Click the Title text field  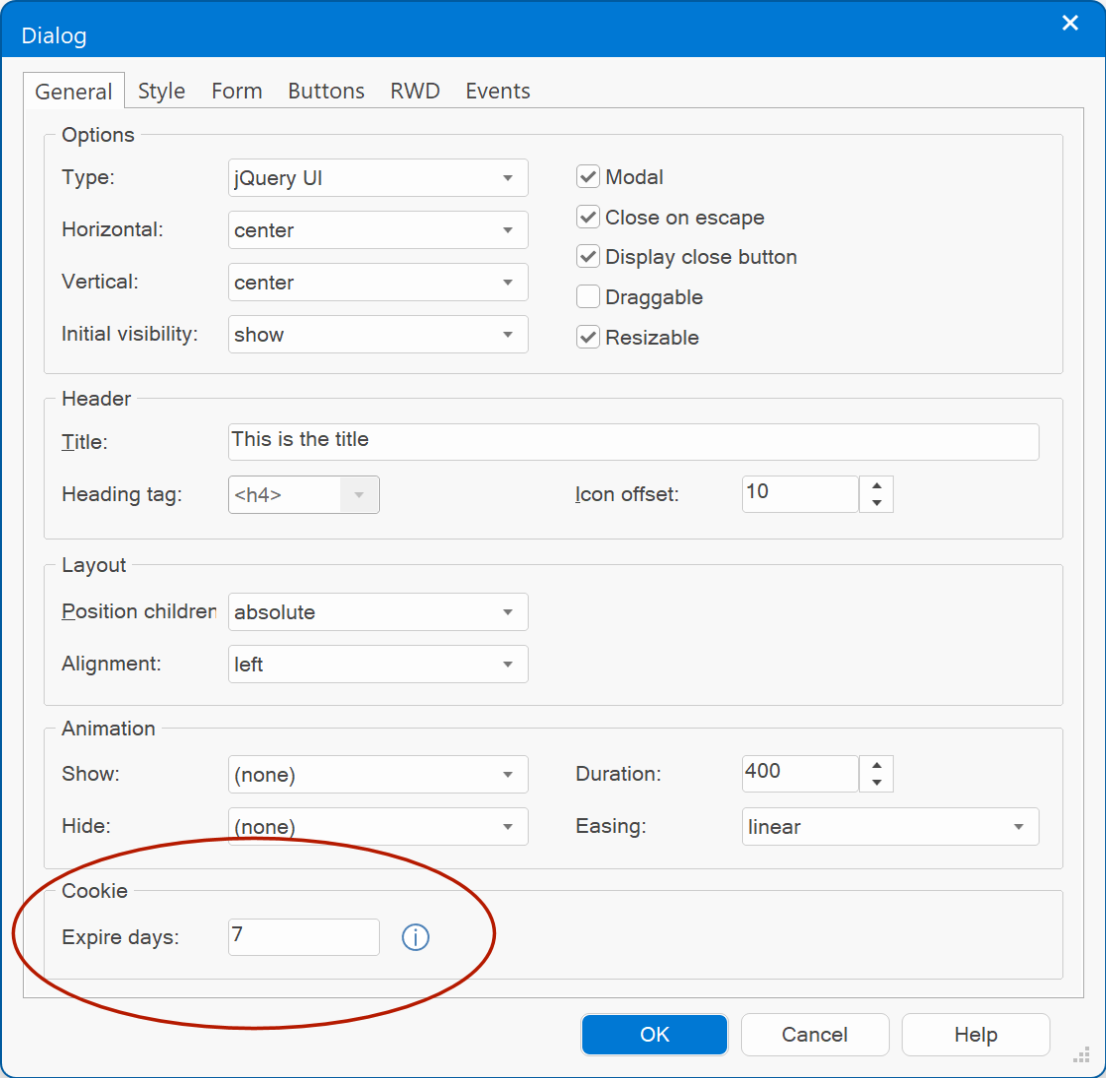[633, 442]
